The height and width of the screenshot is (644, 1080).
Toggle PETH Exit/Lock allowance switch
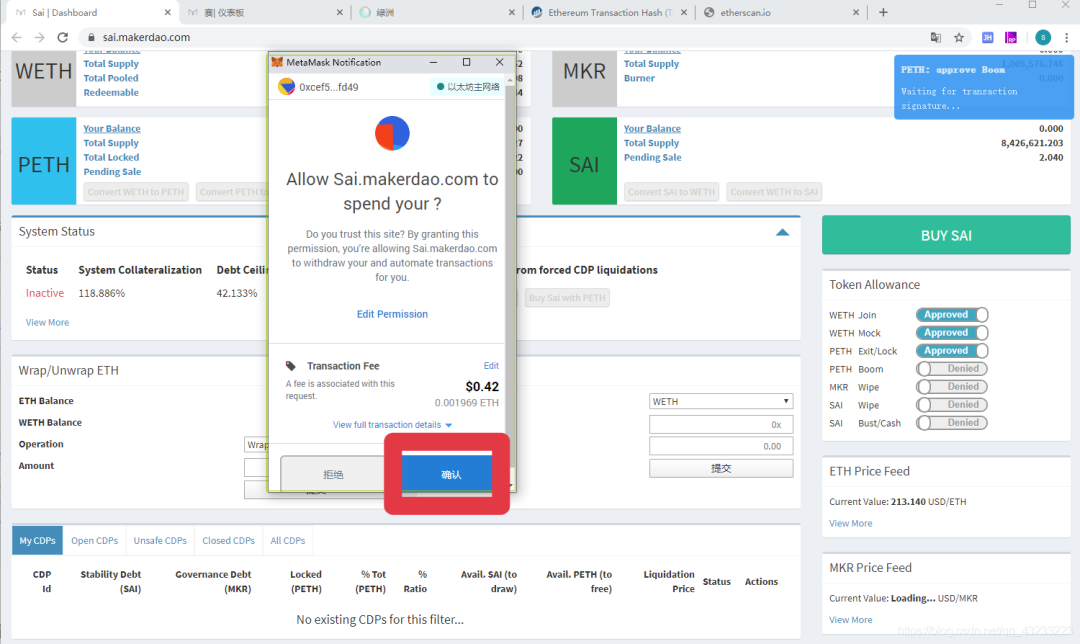(x=952, y=351)
